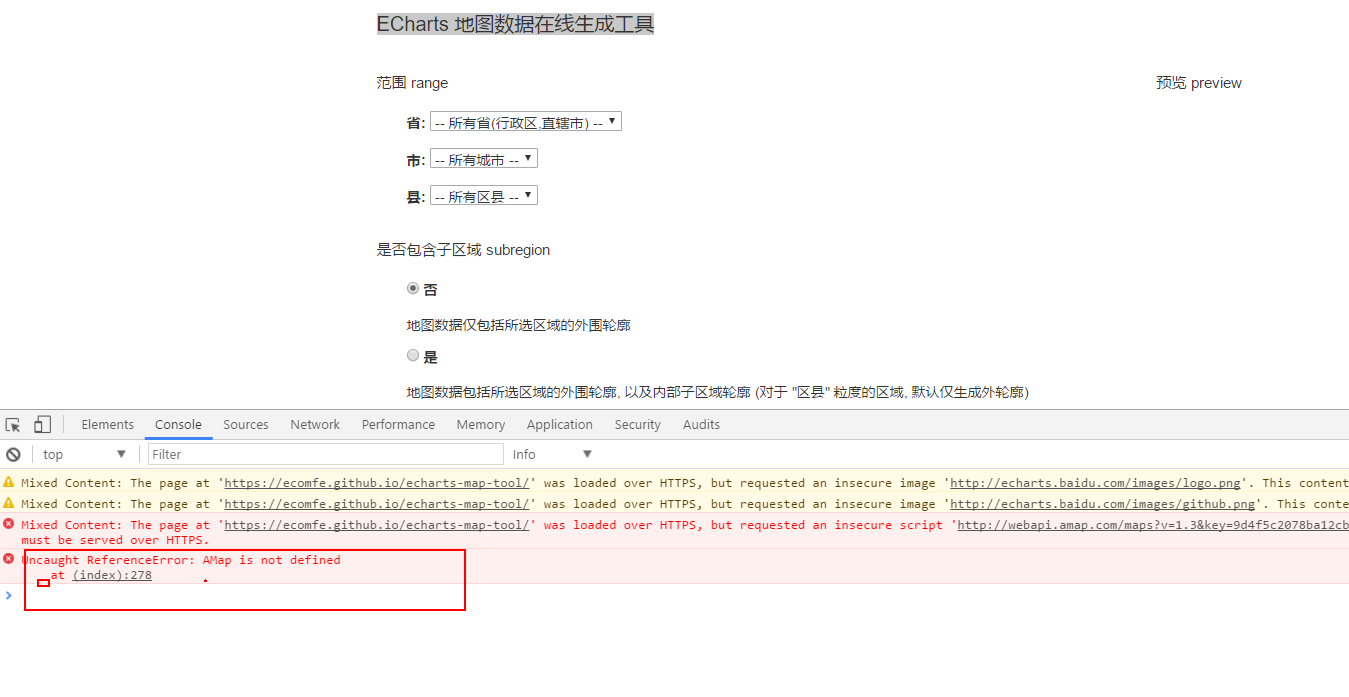
Task: Open the Memory tab
Action: (x=481, y=425)
